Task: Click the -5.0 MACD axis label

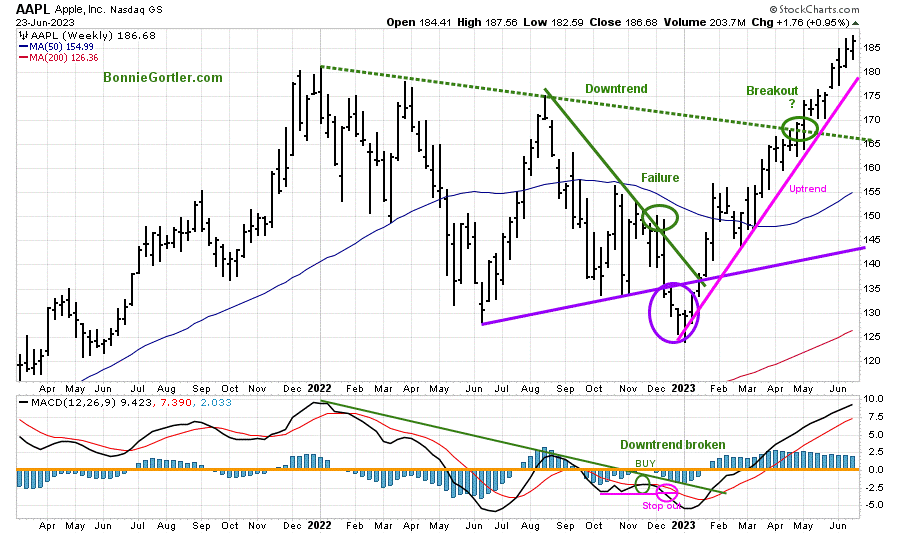Action: tap(874, 505)
